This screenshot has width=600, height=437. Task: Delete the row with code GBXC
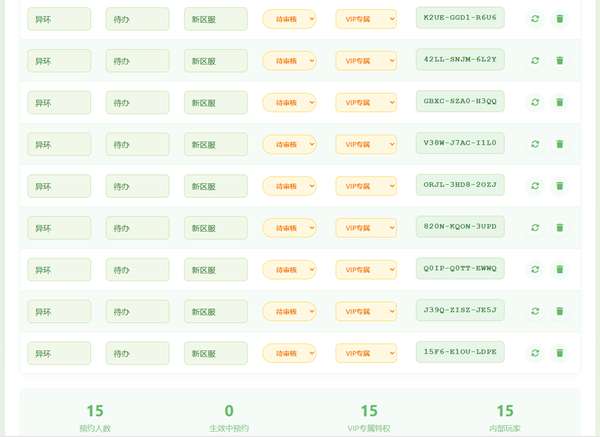tap(559, 102)
